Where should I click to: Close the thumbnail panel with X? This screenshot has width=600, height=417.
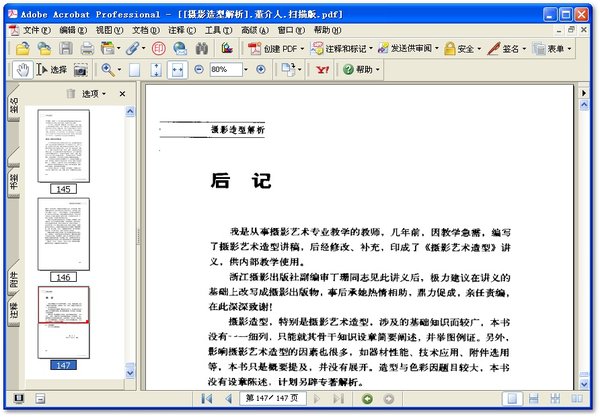pyautogui.click(x=122, y=94)
